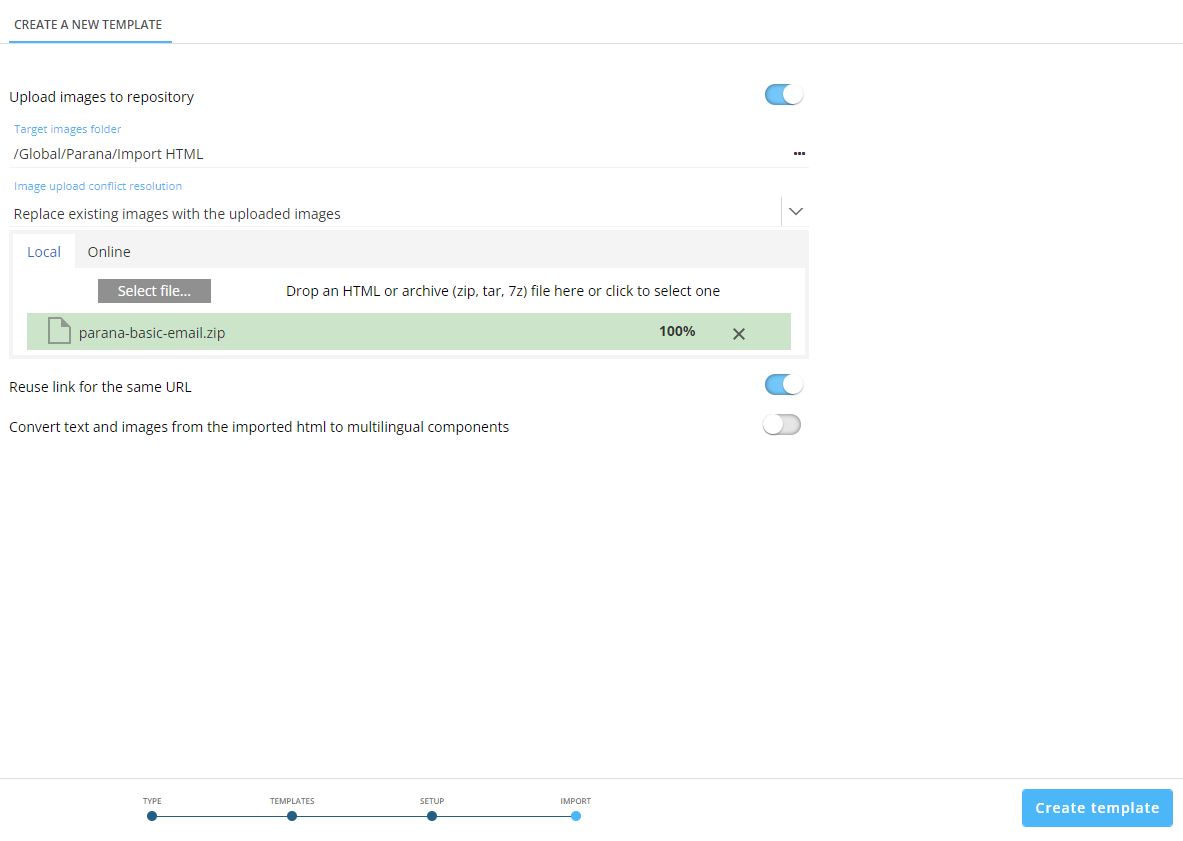Select the Local tab

pyautogui.click(x=44, y=252)
